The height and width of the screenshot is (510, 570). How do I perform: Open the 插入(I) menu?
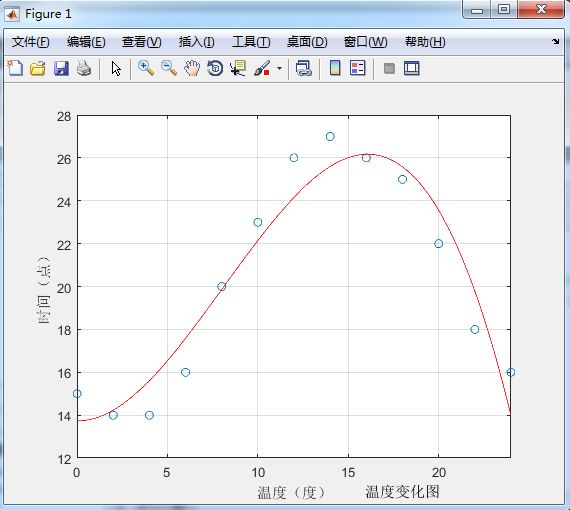[197, 42]
